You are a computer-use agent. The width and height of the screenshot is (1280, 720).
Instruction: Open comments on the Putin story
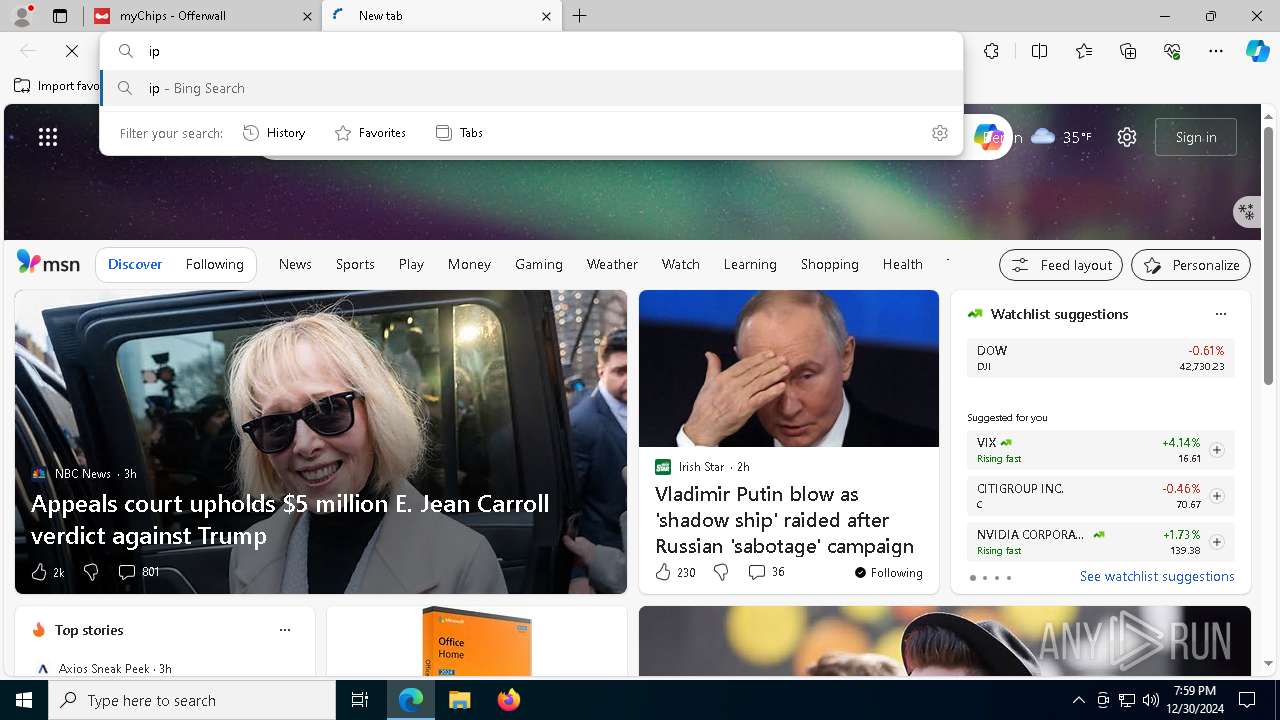pos(766,572)
